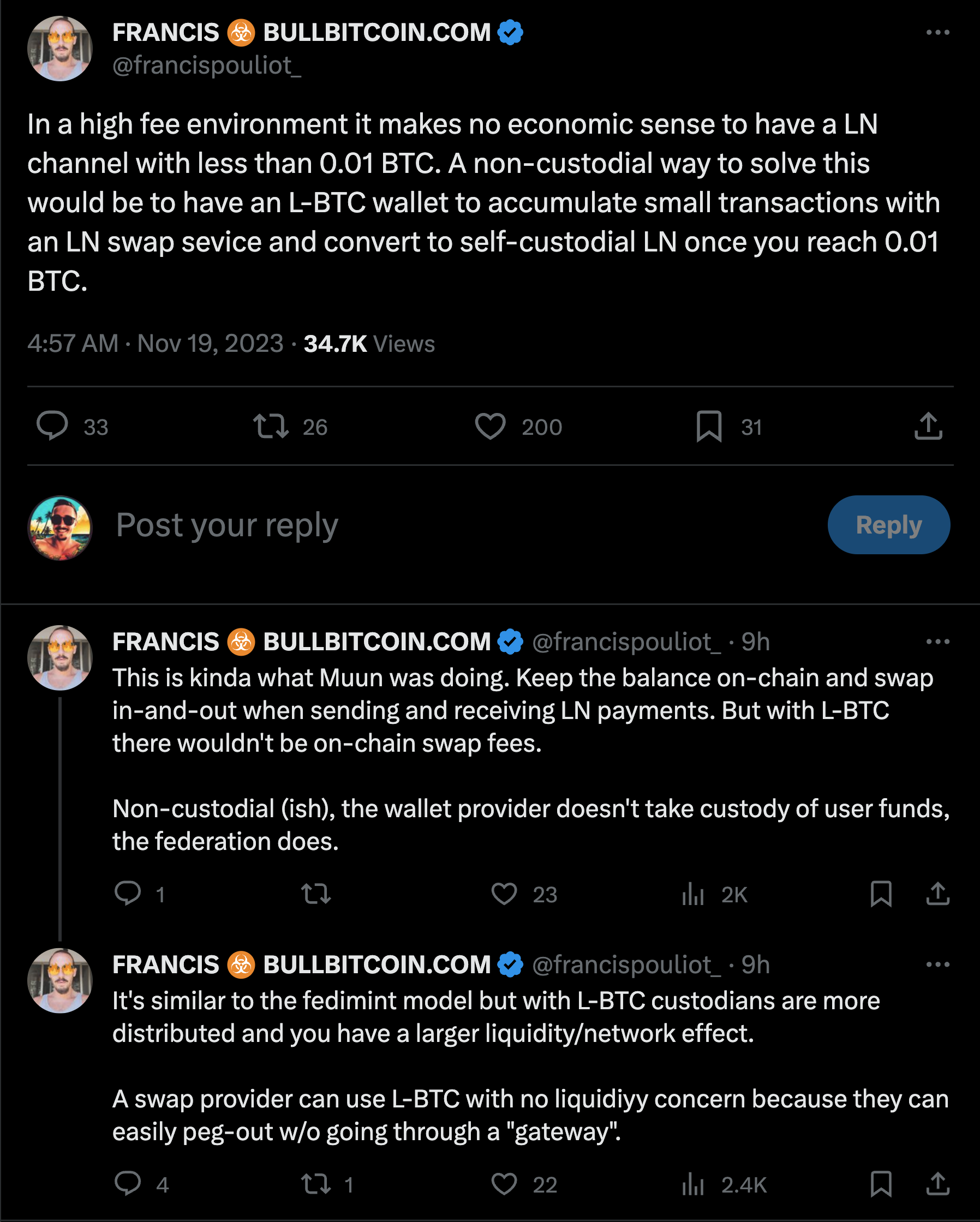Open more options on the Muun reply

click(x=937, y=642)
